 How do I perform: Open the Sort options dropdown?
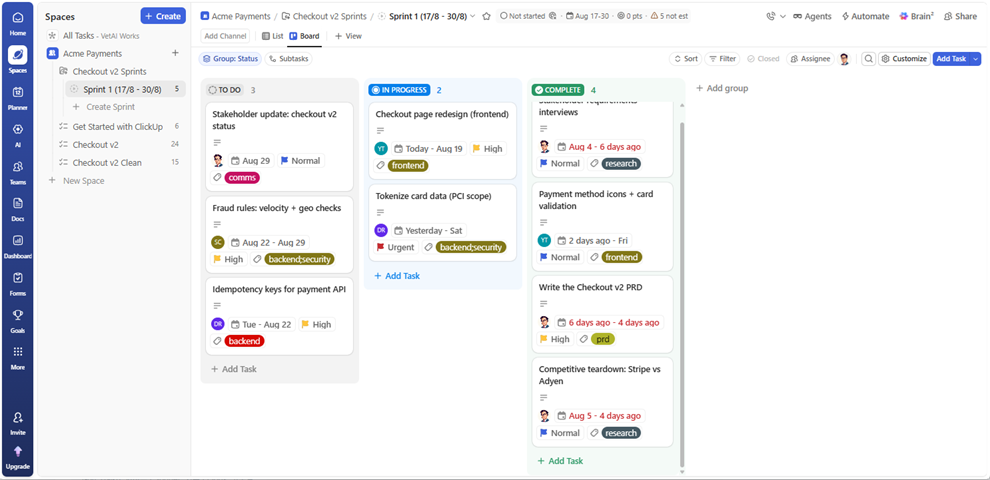coord(686,59)
